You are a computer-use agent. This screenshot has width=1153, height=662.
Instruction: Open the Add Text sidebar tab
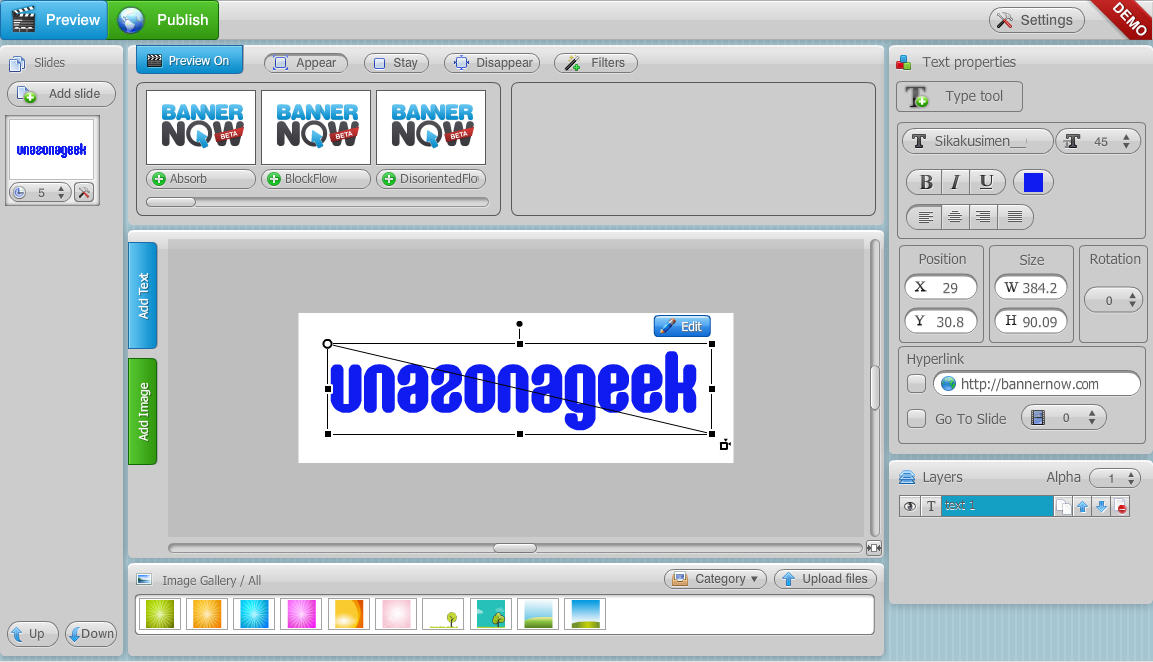(x=141, y=295)
